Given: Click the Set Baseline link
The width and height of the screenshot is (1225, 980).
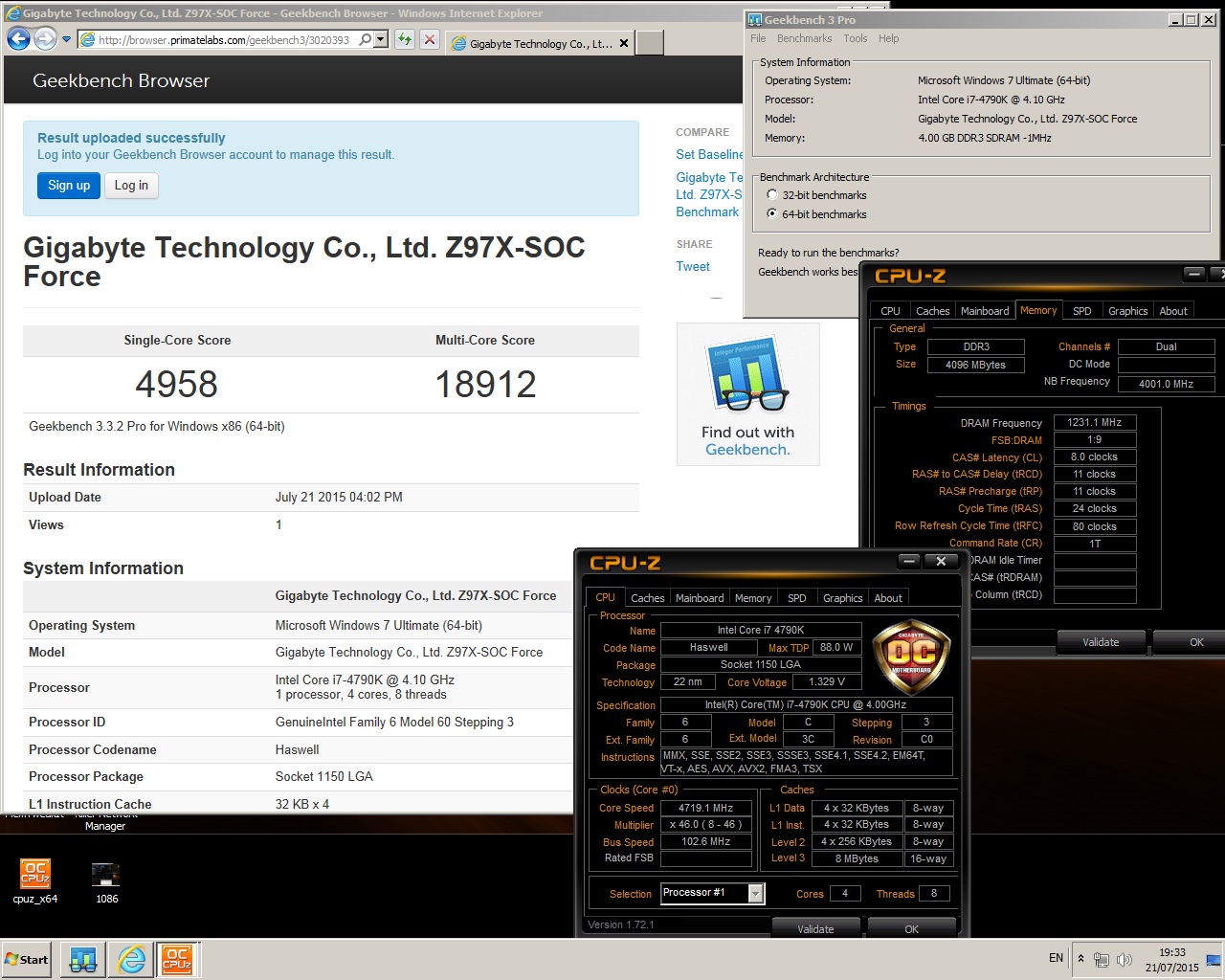Looking at the screenshot, I should (x=709, y=154).
